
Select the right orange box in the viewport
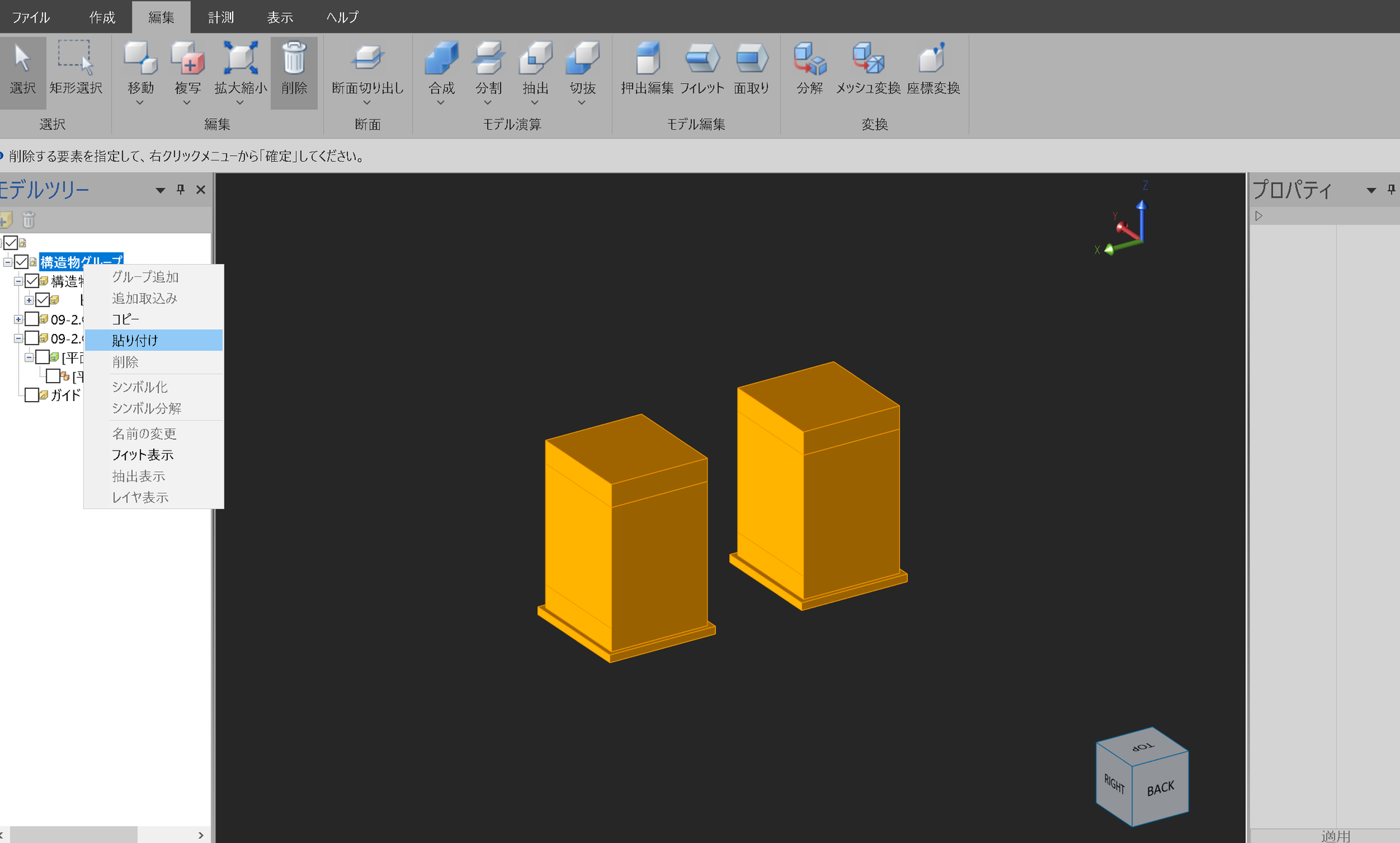(818, 486)
